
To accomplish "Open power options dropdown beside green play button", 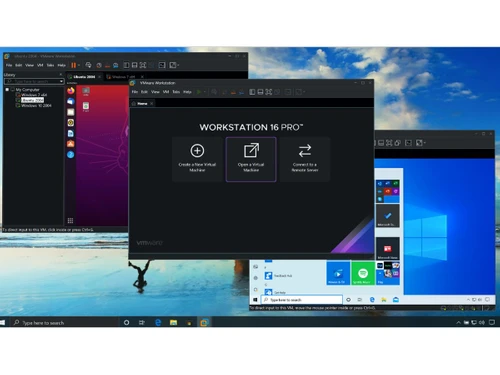I will [x=204, y=92].
